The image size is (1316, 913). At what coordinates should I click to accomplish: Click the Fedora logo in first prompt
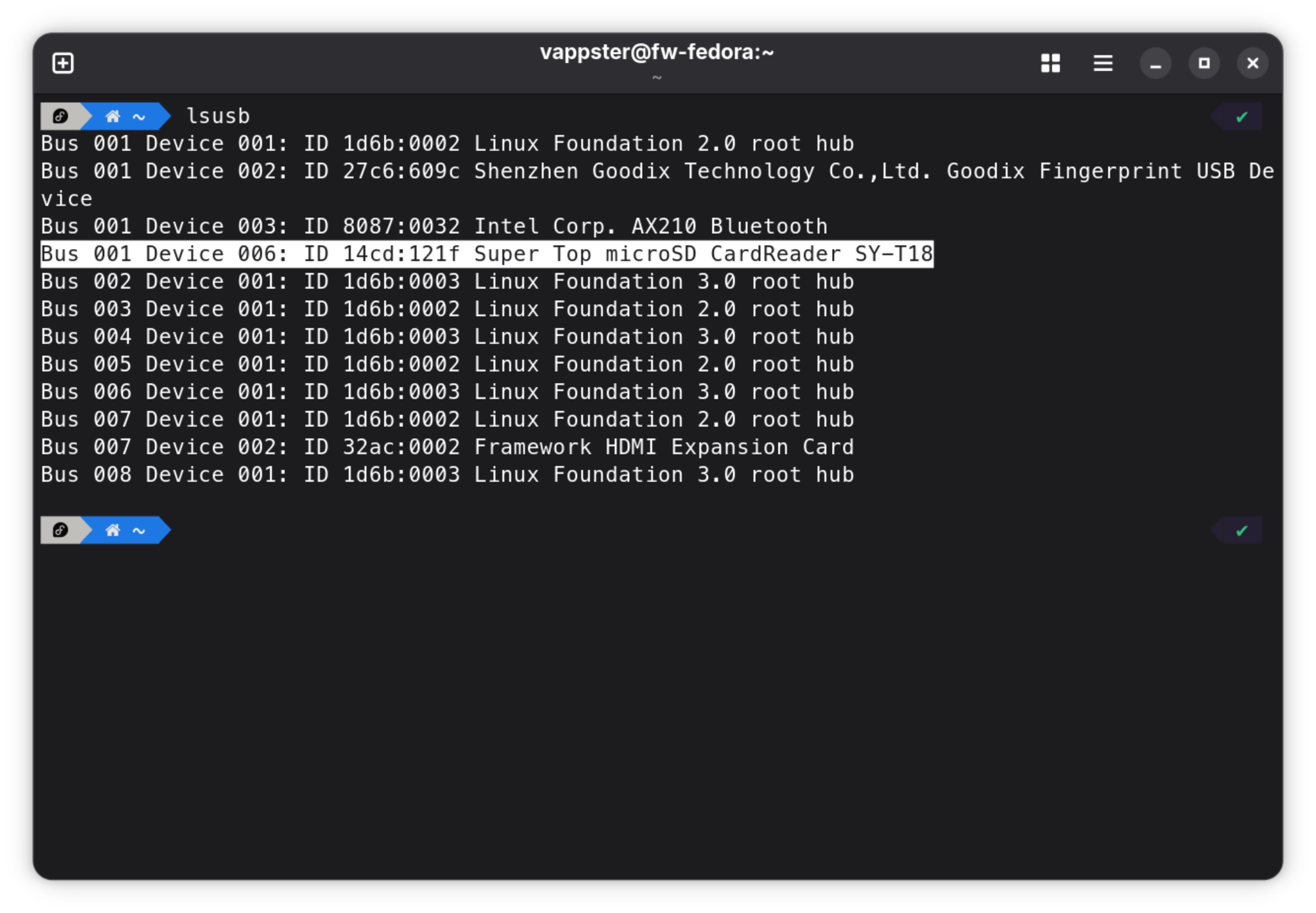(x=60, y=116)
